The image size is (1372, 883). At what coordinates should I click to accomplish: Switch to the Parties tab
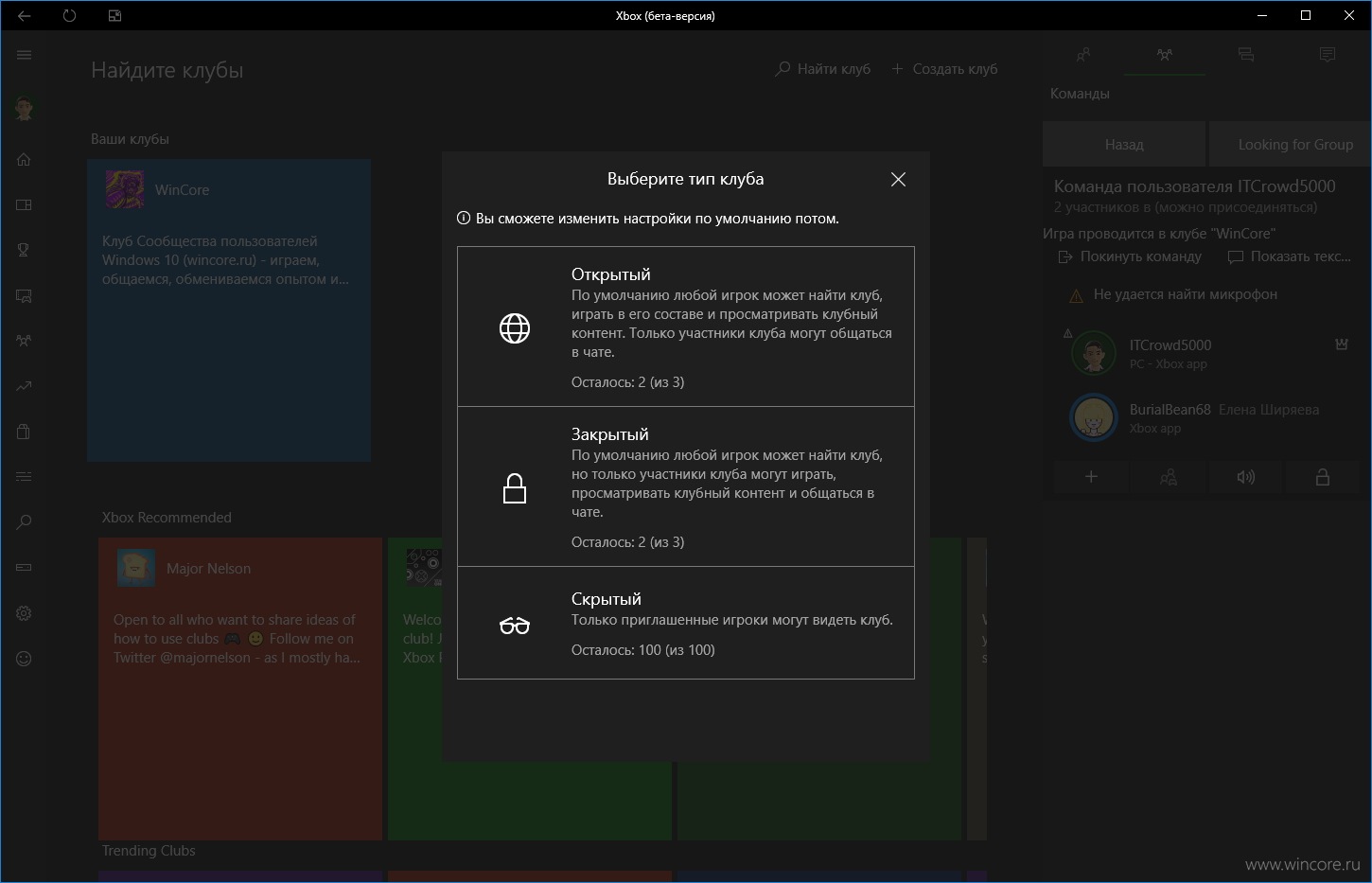[1165, 55]
